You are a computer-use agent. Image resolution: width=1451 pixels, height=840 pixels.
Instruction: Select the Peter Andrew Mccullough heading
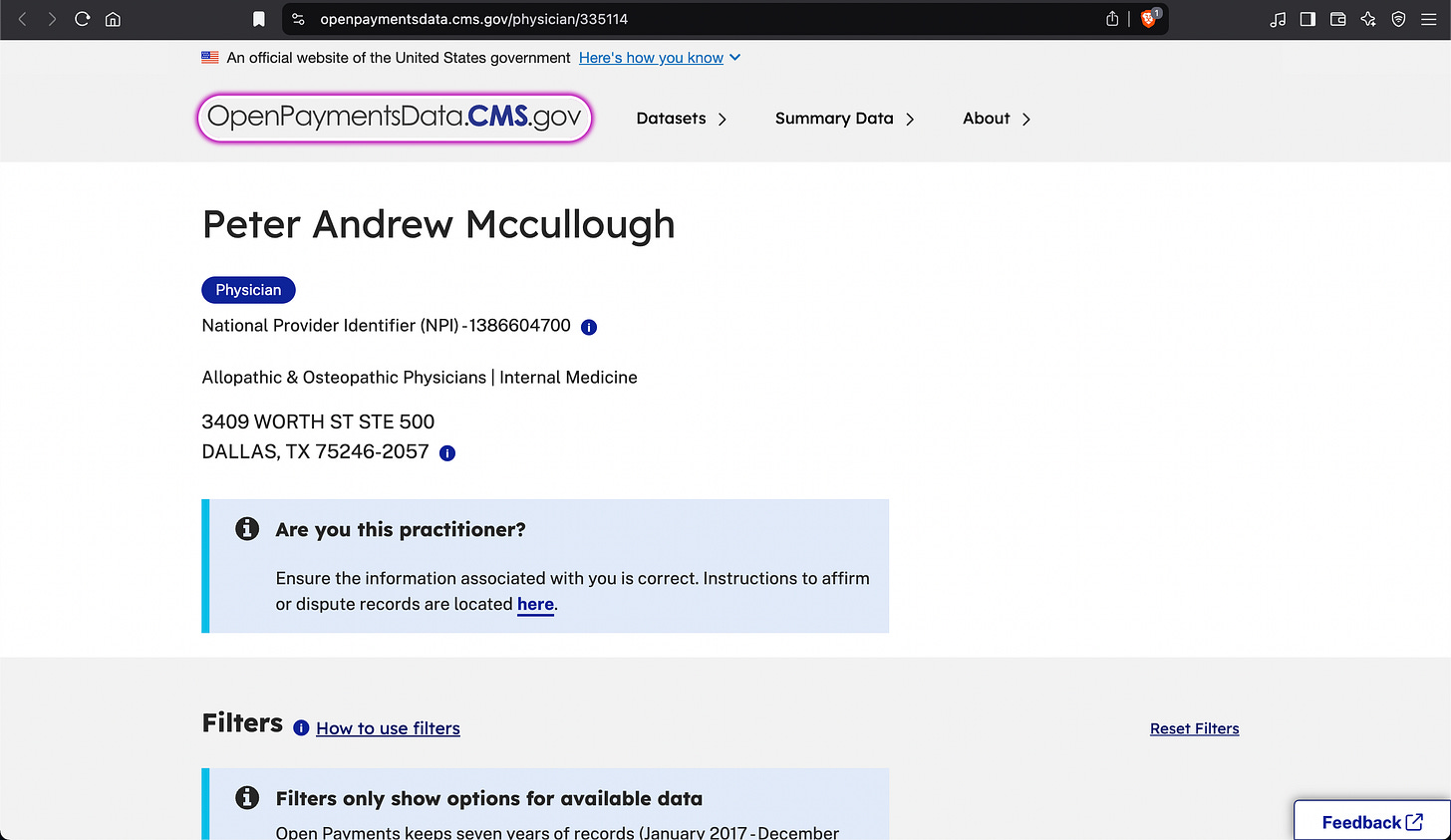(438, 225)
